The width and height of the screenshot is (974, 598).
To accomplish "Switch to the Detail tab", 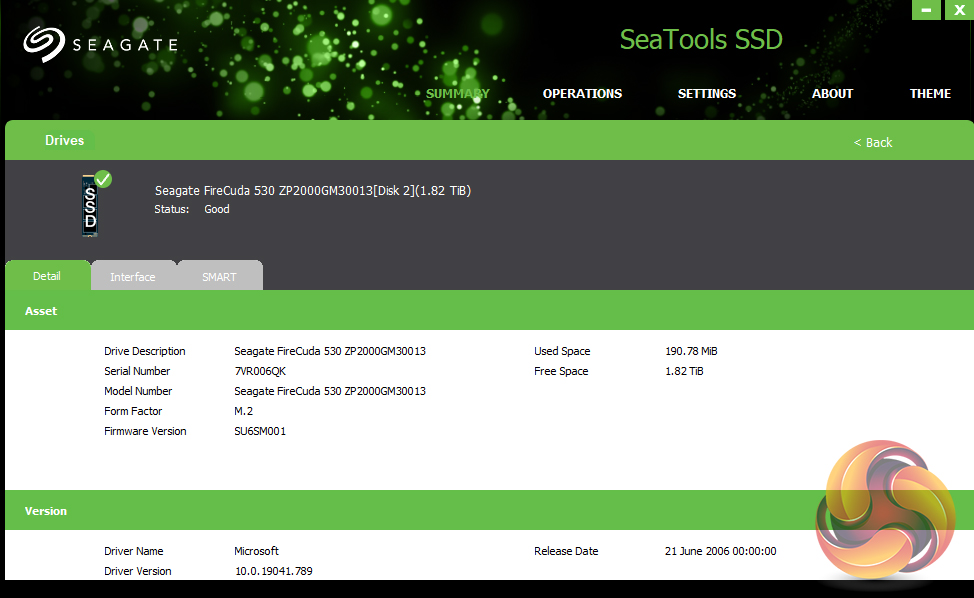I will click(x=47, y=276).
